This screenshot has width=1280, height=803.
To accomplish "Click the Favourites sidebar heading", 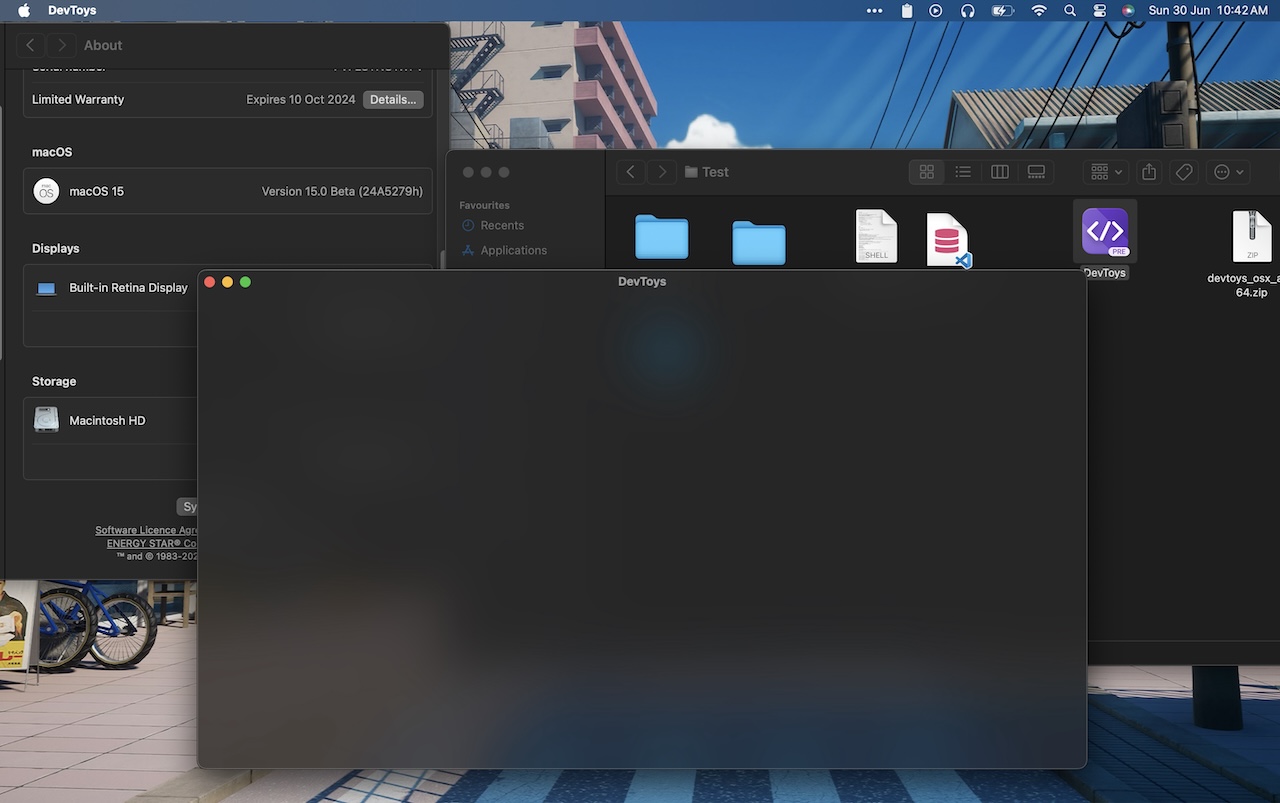I will coord(484,205).
